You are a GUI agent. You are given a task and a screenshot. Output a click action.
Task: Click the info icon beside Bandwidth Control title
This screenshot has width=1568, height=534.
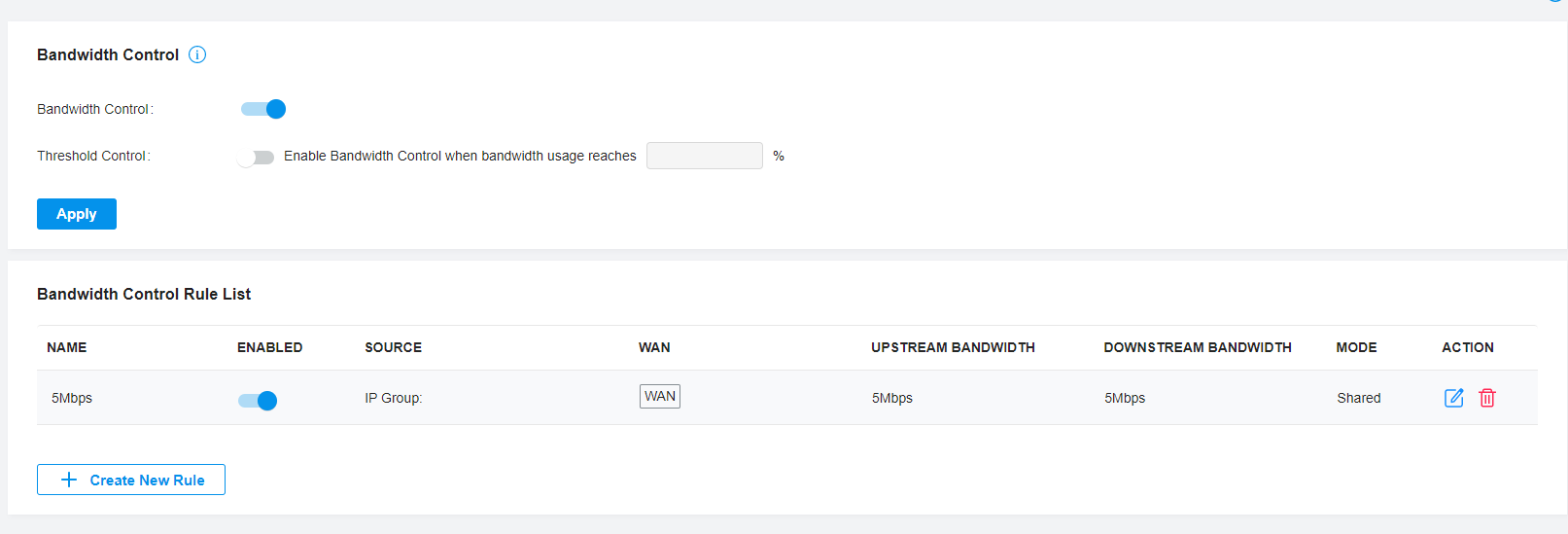click(x=197, y=54)
